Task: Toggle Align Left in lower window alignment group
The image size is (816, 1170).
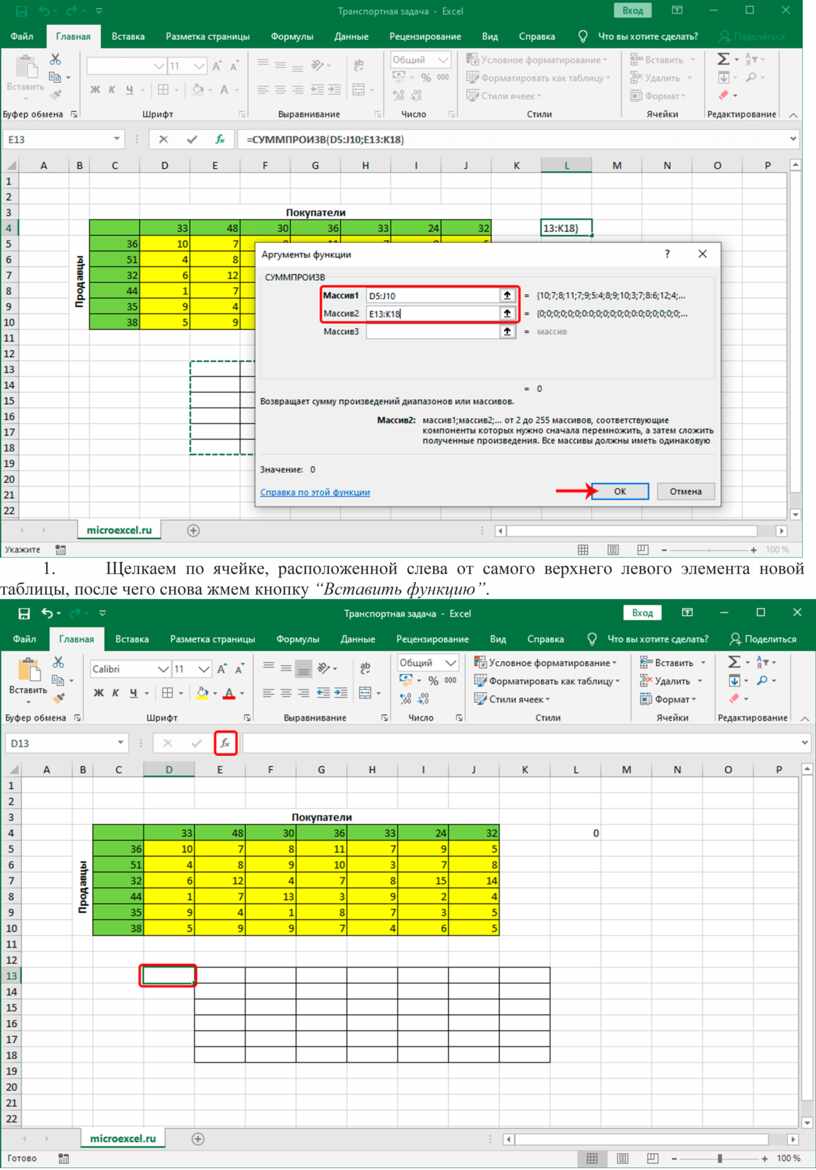Action: coord(269,693)
